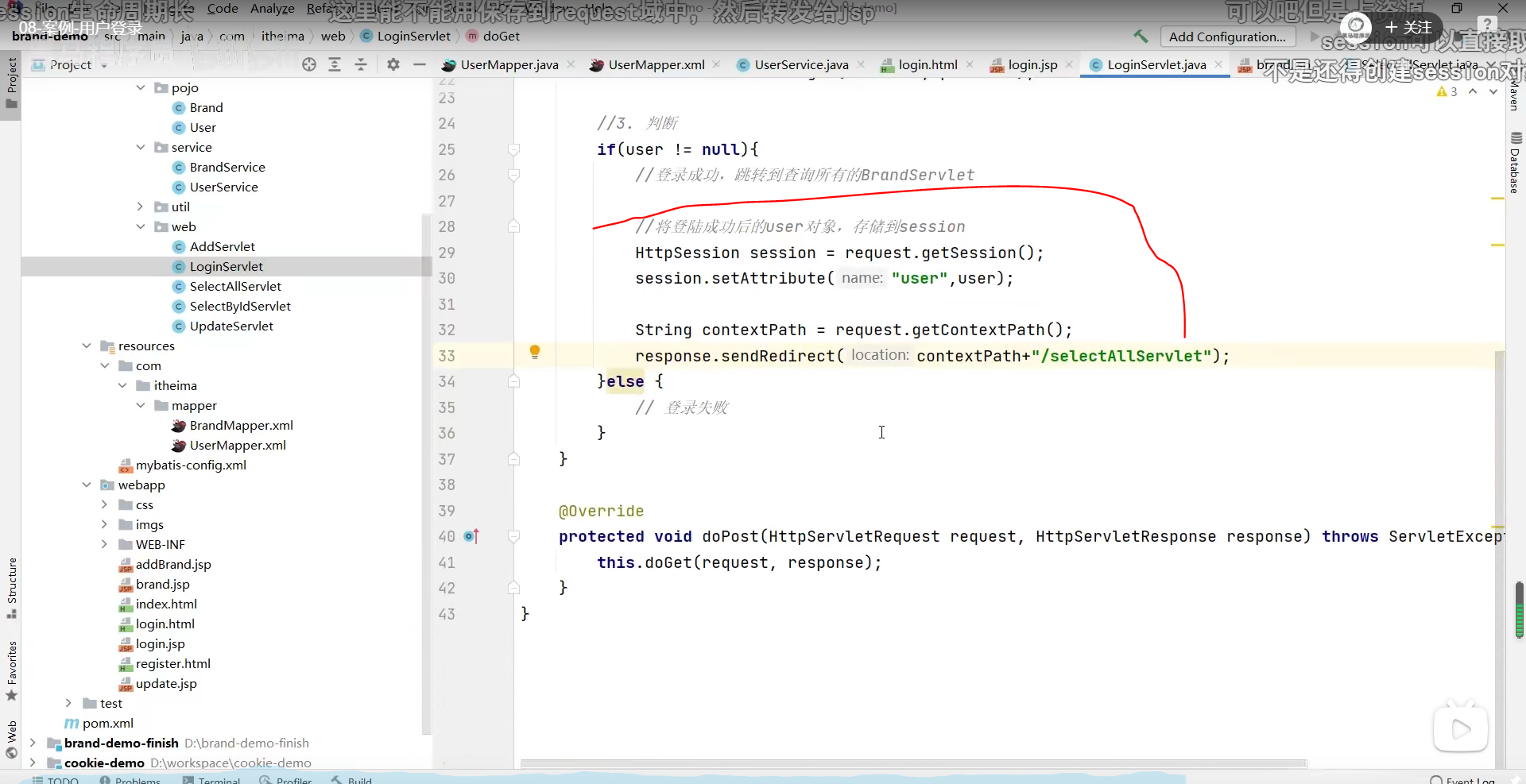Go to next highlighted error arrow
Image resolution: width=1526 pixels, height=784 pixels.
(x=1493, y=91)
